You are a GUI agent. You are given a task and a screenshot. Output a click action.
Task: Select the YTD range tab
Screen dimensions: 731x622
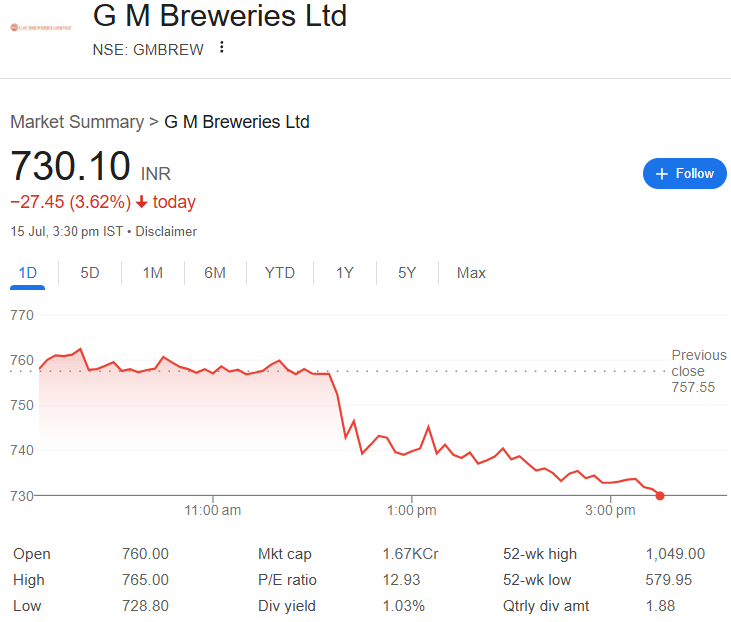click(280, 273)
